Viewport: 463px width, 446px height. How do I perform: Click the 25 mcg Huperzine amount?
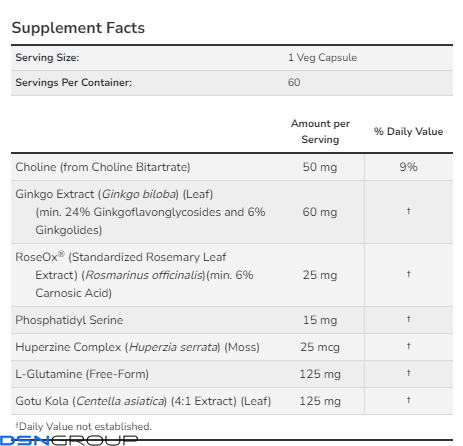pyautogui.click(x=320, y=347)
